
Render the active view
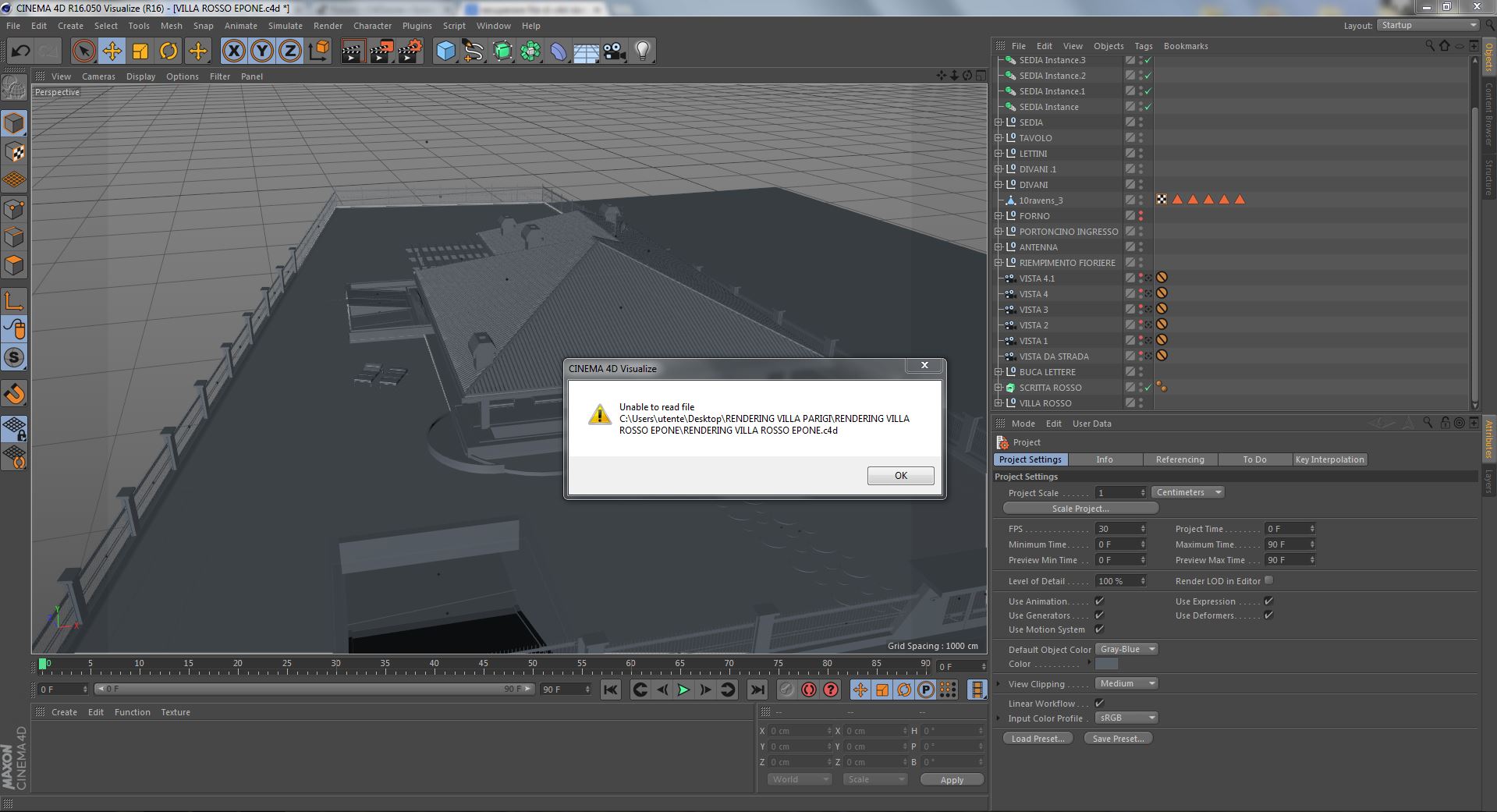353,51
